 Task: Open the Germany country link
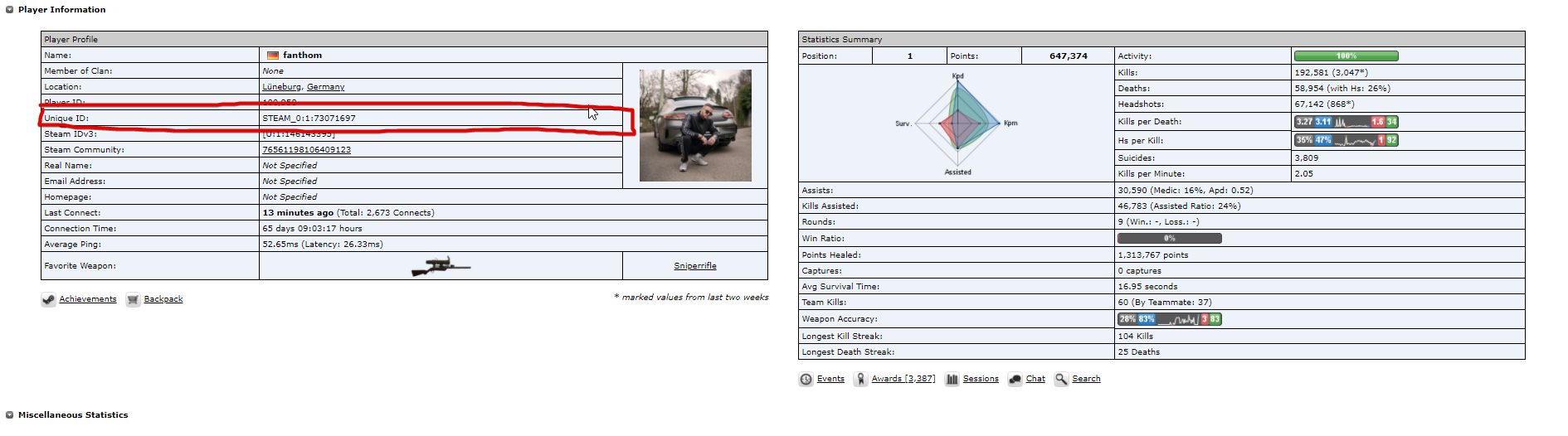click(325, 87)
